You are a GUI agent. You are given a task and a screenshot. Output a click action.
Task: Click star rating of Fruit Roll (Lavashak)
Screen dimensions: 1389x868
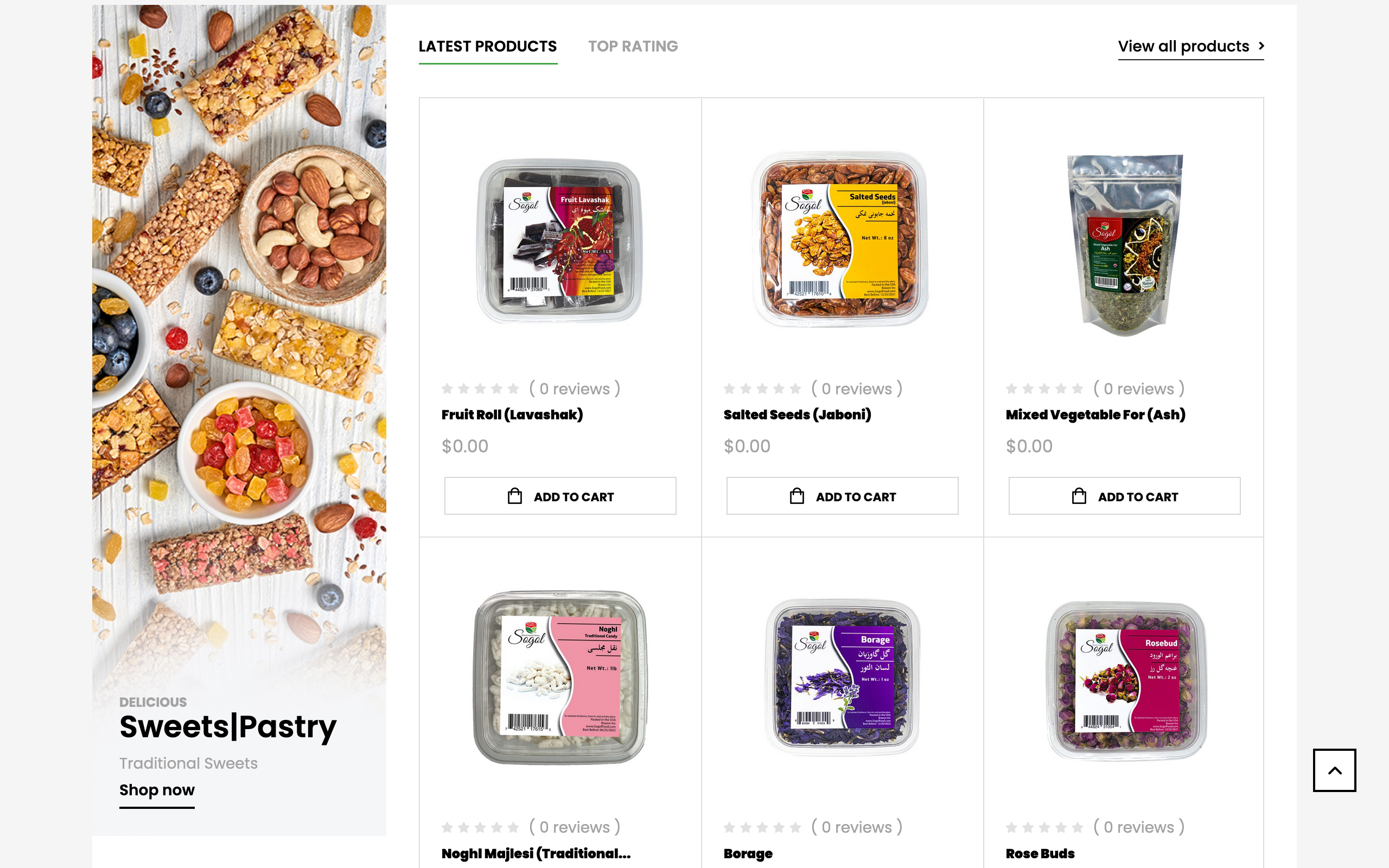(480, 388)
